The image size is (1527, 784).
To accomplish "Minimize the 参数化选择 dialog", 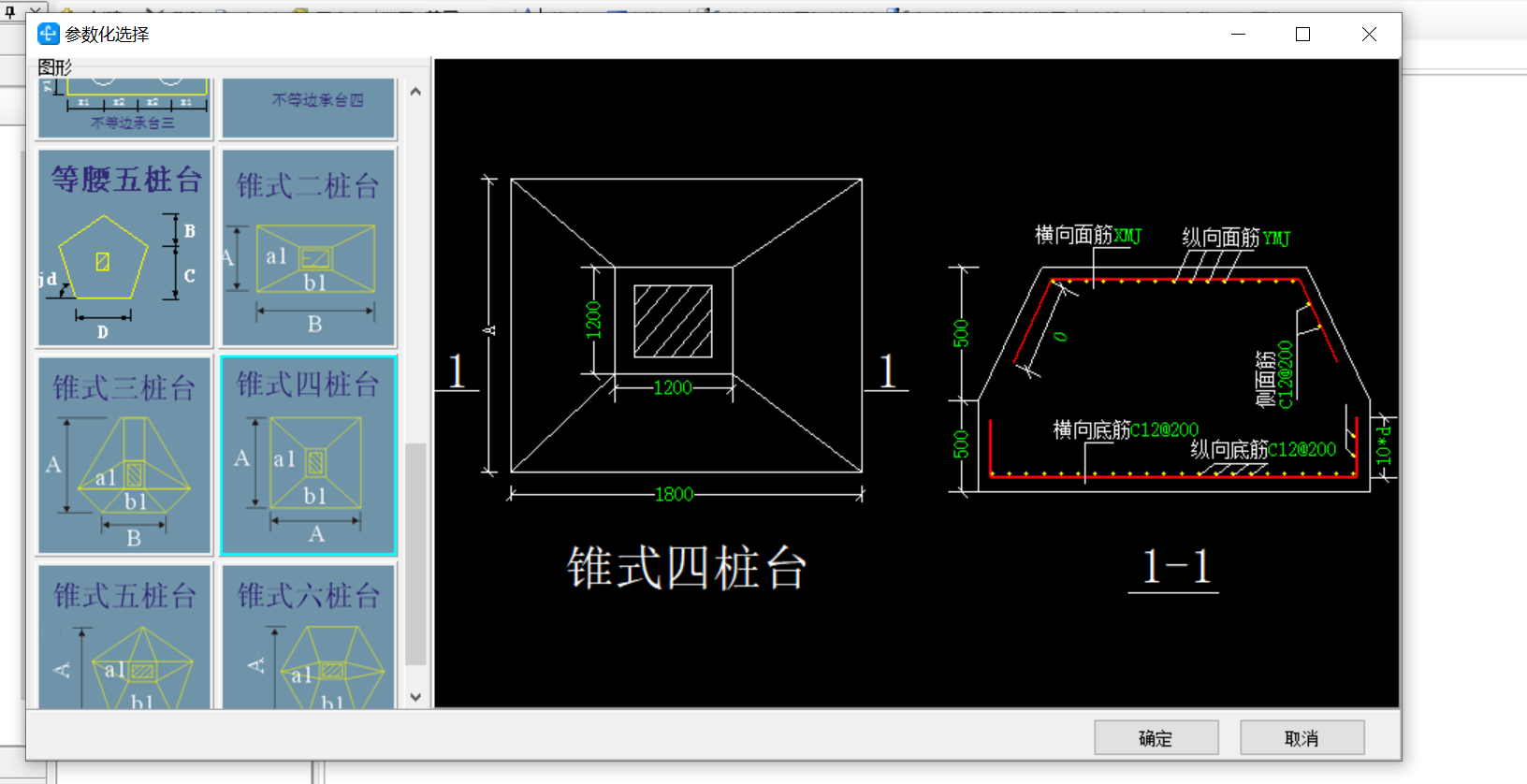I will point(1238,34).
